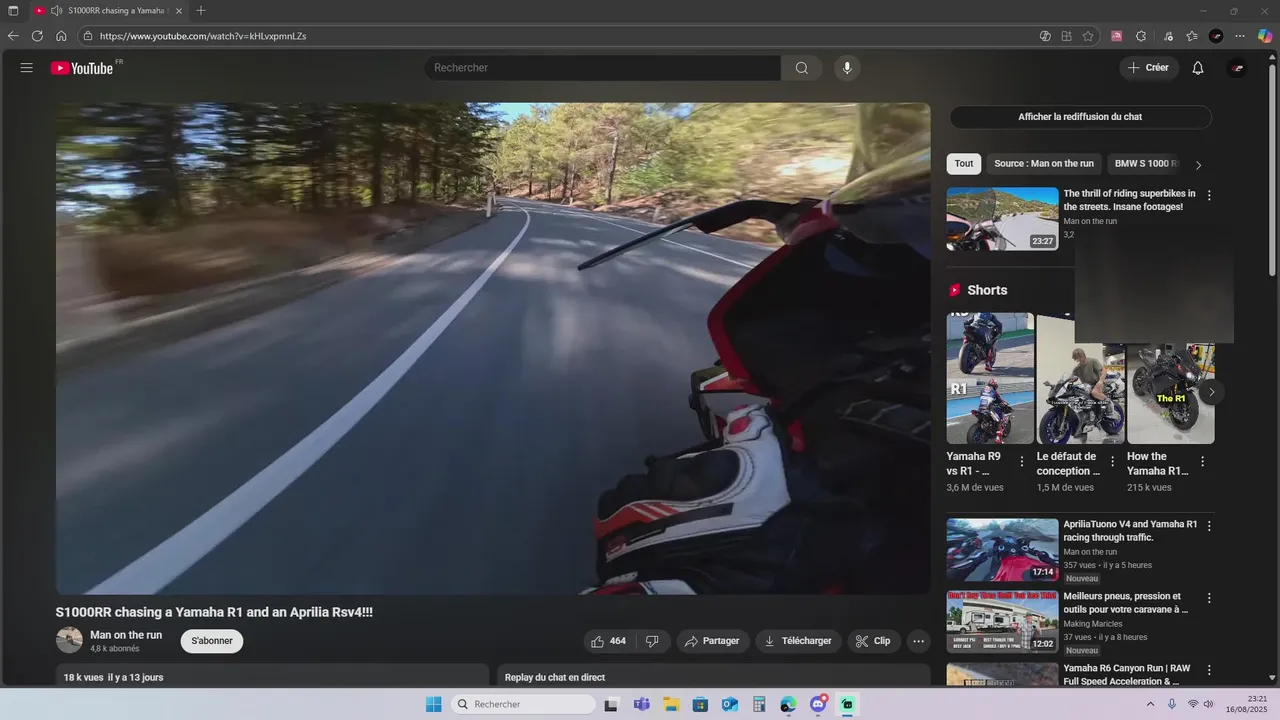Viewport: 1280px width, 720px height.
Task: Open "ApriliaTuono V4 and Yamaha R1" thumbnail
Action: [x=1002, y=549]
